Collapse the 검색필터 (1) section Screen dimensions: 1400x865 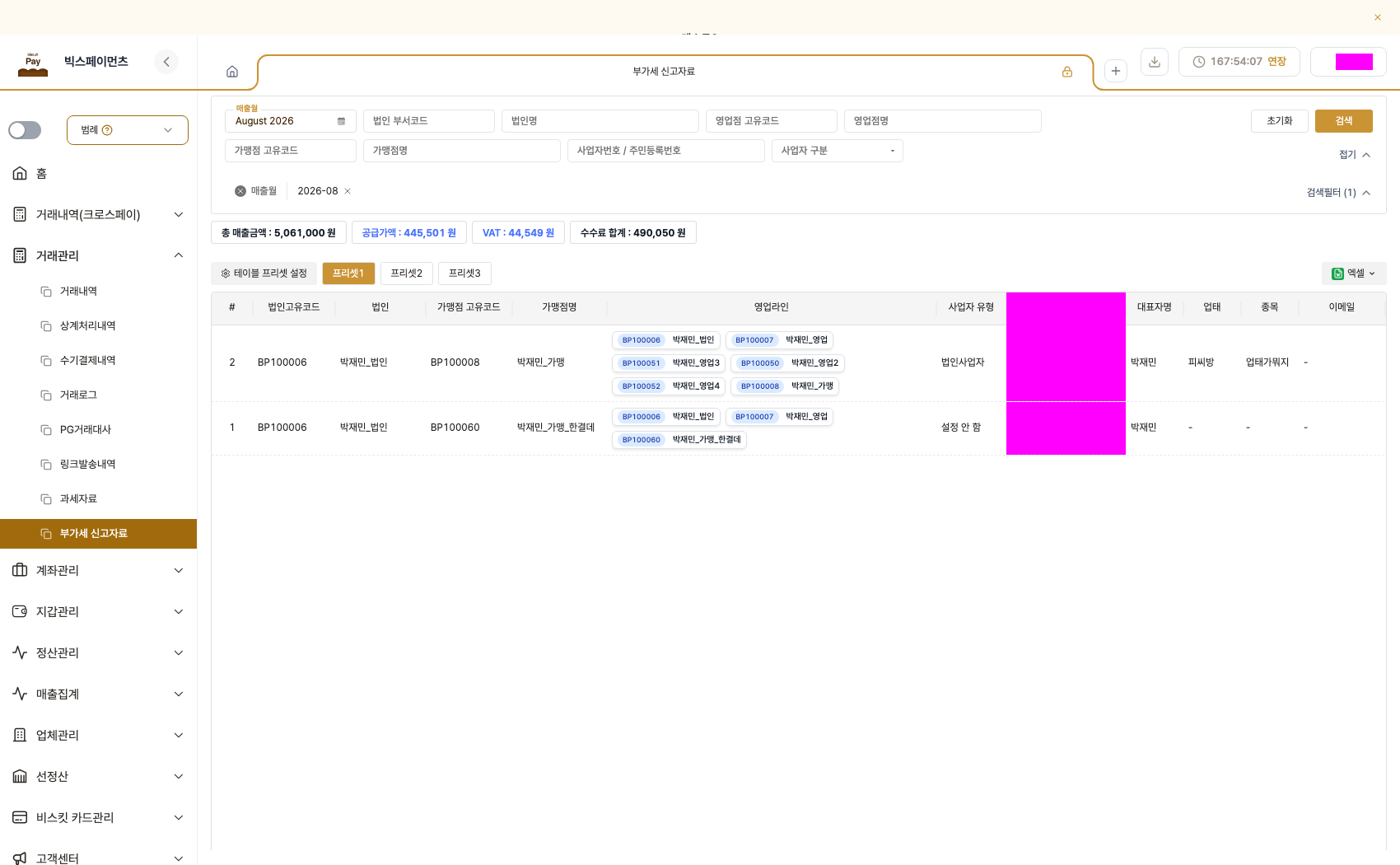pyautogui.click(x=1338, y=193)
